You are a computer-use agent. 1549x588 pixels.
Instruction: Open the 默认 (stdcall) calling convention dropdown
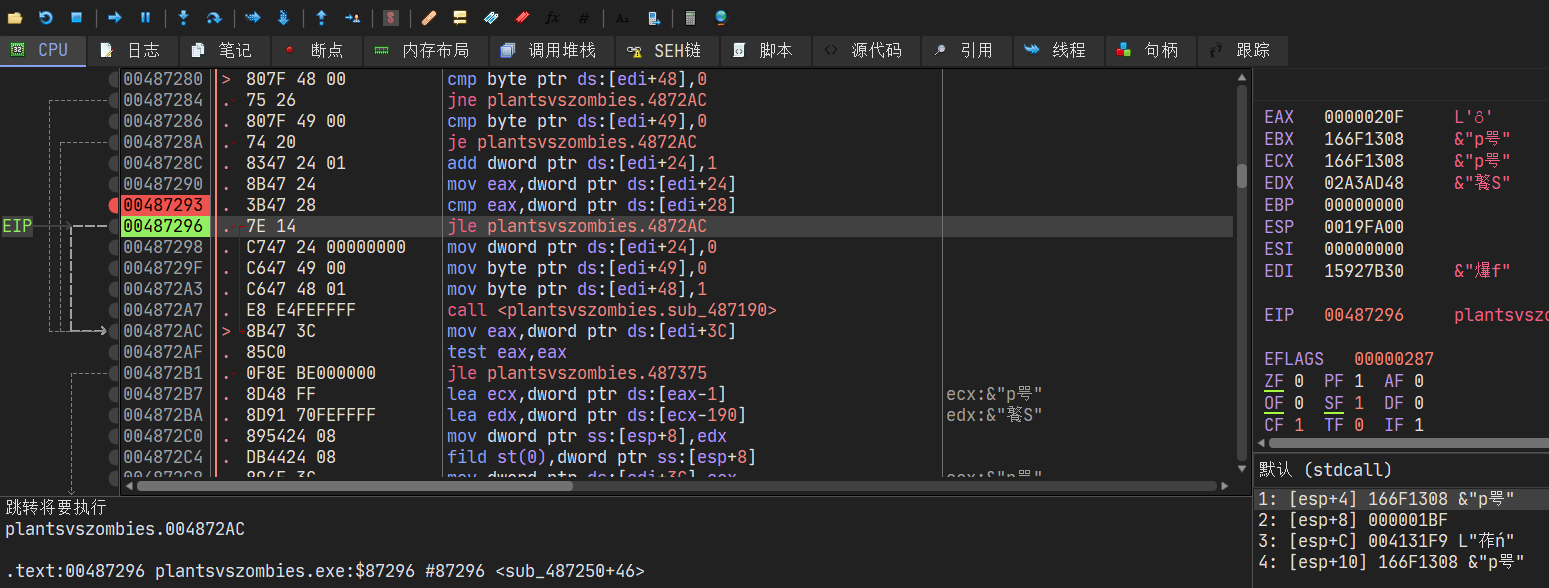tap(1400, 469)
